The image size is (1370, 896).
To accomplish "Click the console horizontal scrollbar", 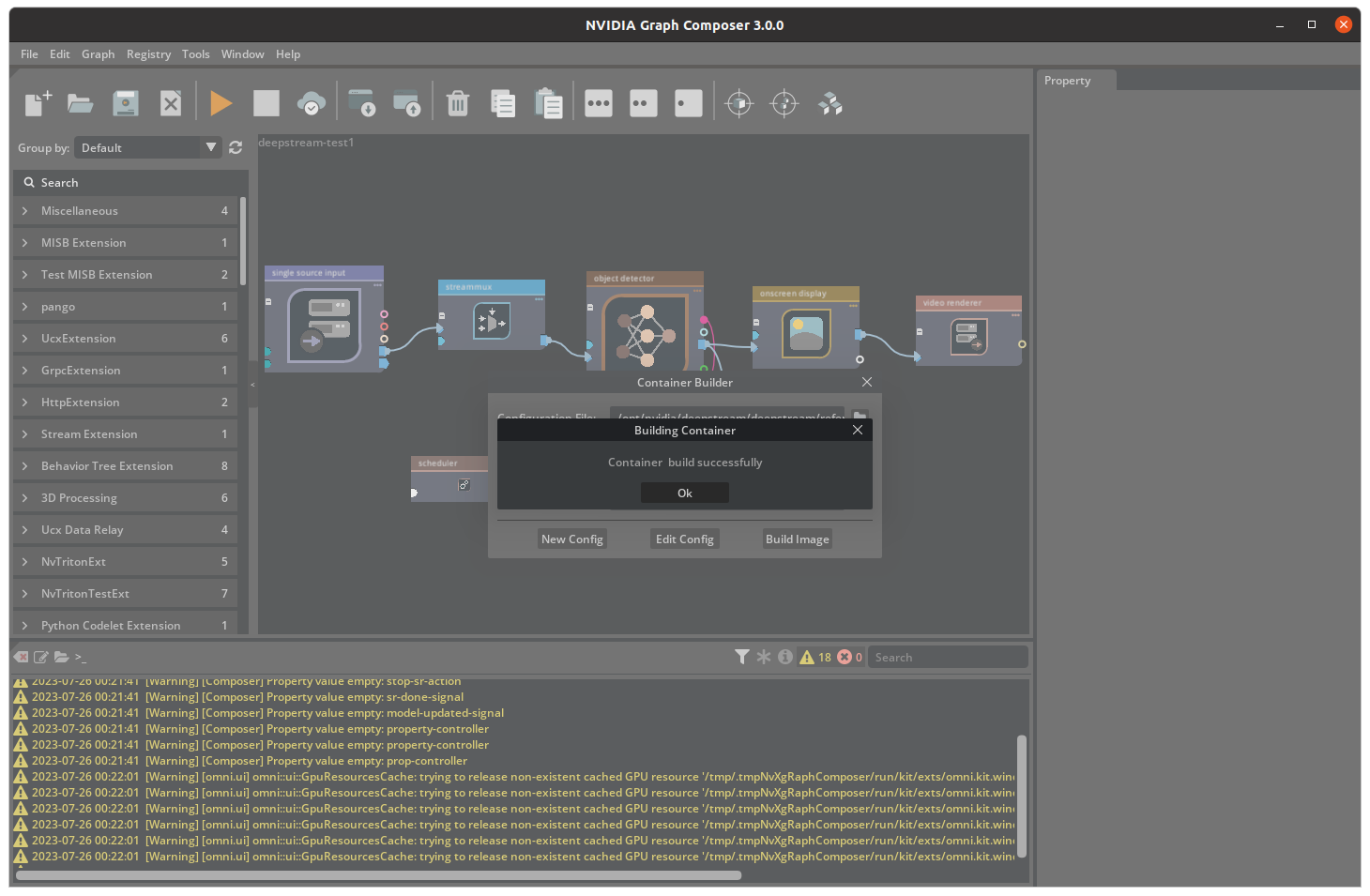I will pos(378,875).
